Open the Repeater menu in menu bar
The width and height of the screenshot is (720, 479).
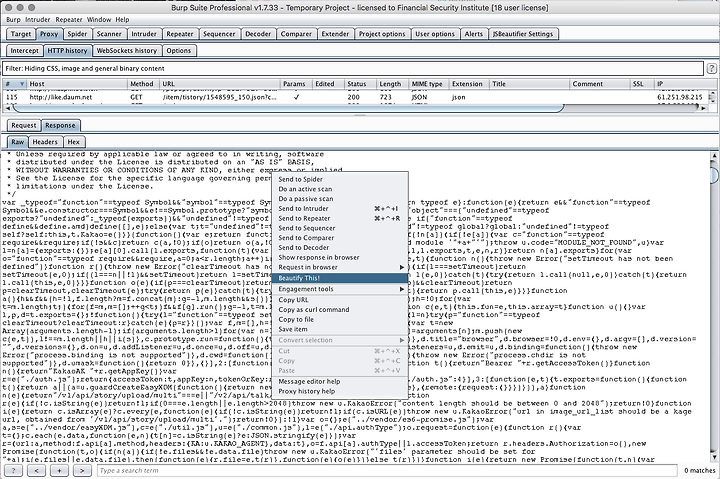tap(69, 20)
